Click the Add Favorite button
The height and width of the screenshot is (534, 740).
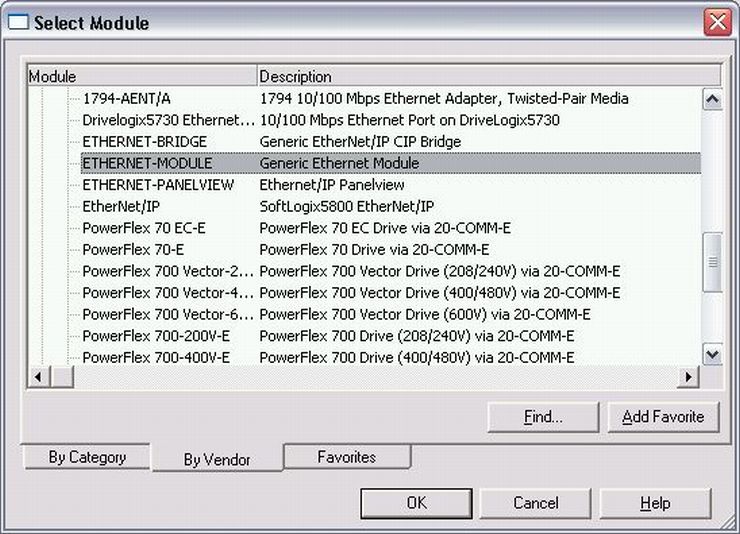[663, 417]
